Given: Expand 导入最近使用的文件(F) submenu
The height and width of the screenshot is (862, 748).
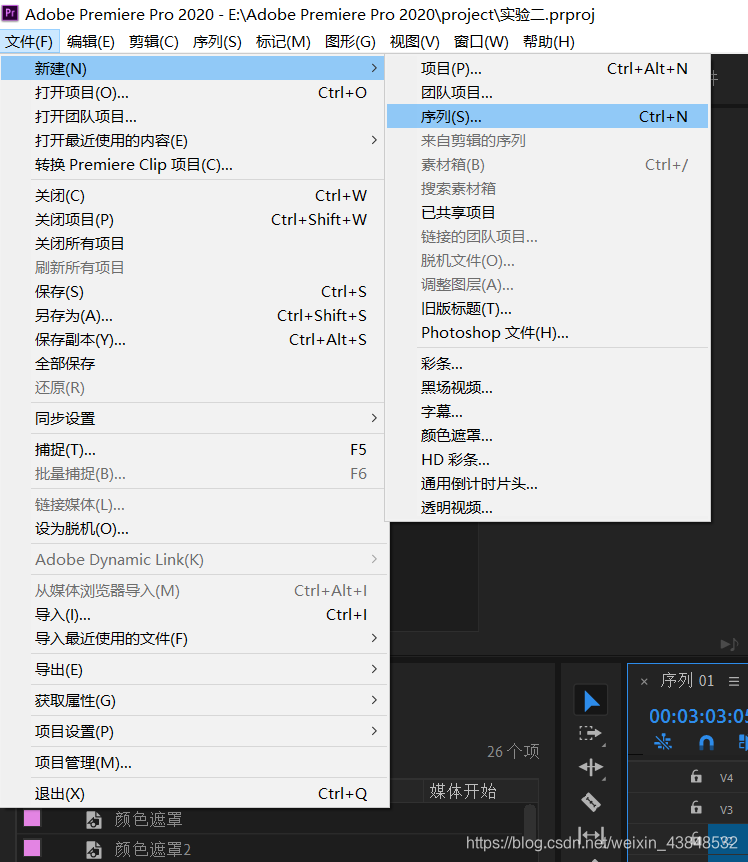Looking at the screenshot, I should pyautogui.click(x=192, y=639).
